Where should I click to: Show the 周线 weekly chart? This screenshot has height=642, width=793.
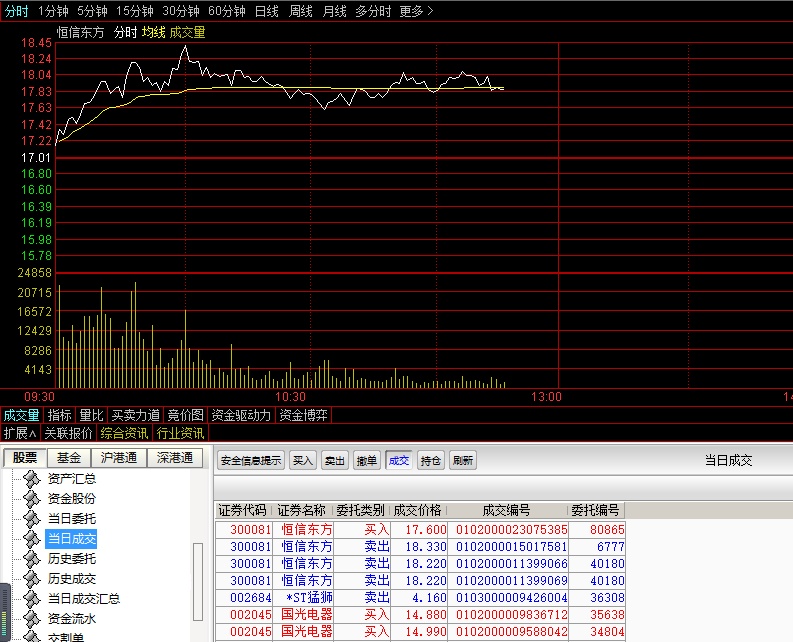(x=300, y=11)
